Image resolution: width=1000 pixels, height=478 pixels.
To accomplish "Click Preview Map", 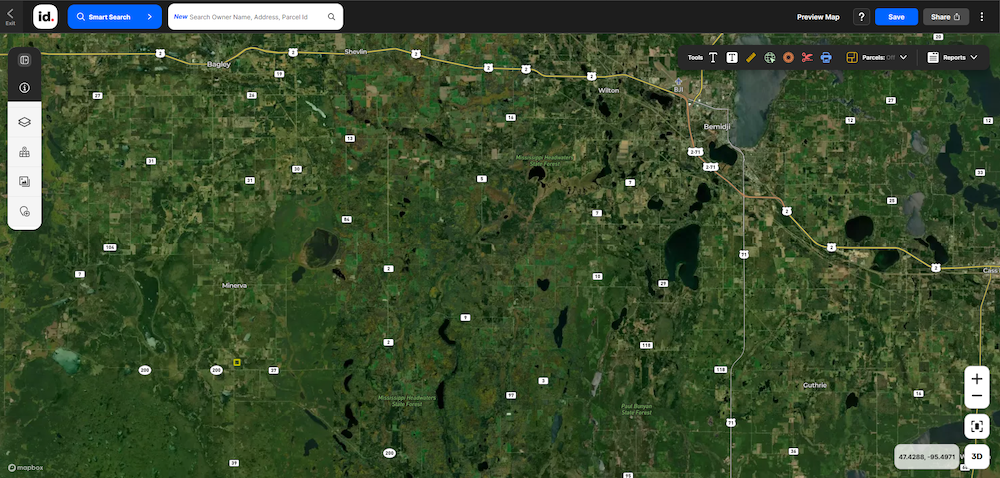I will point(817,17).
